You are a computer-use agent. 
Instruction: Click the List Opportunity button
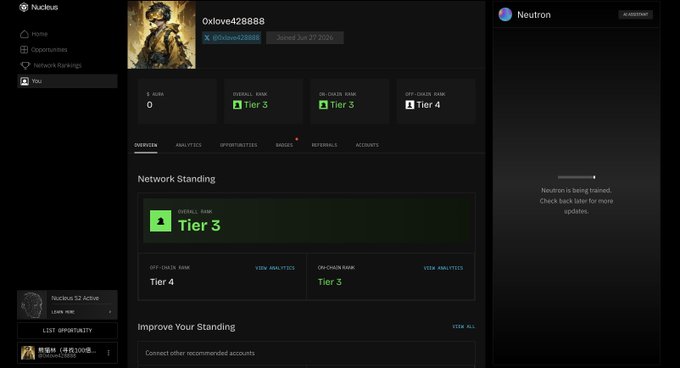tap(67, 330)
